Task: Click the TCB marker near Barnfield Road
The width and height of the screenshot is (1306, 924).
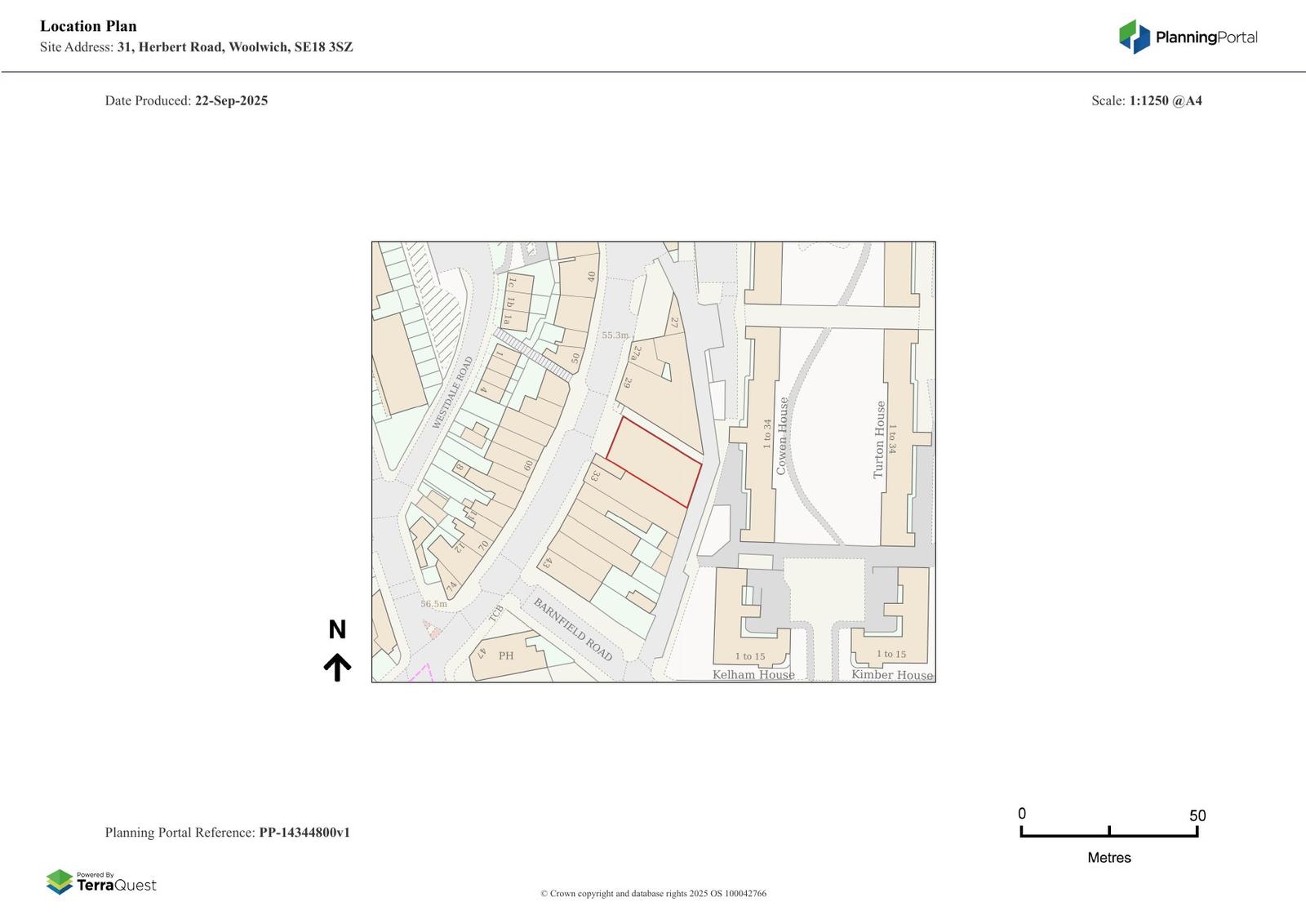Action: [496, 613]
